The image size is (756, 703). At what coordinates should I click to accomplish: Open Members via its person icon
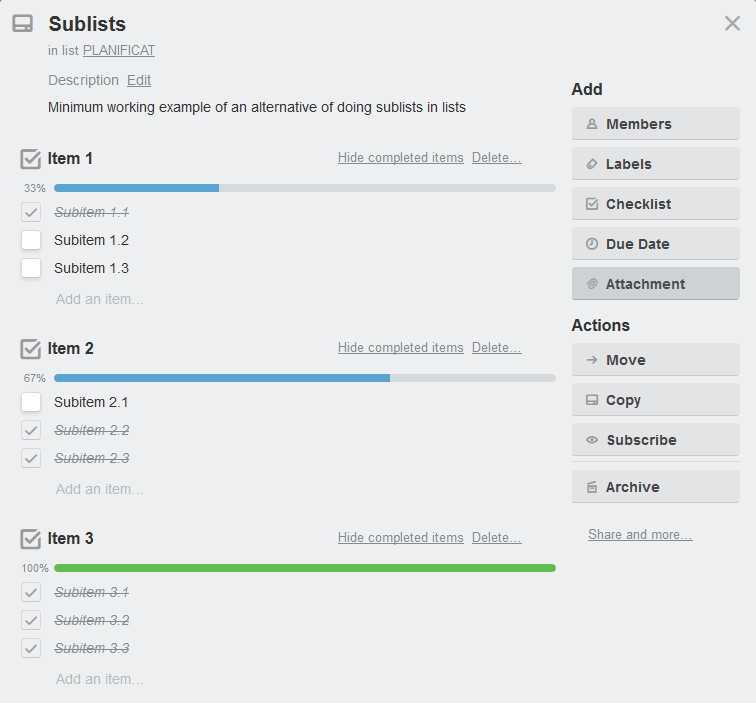[592, 124]
